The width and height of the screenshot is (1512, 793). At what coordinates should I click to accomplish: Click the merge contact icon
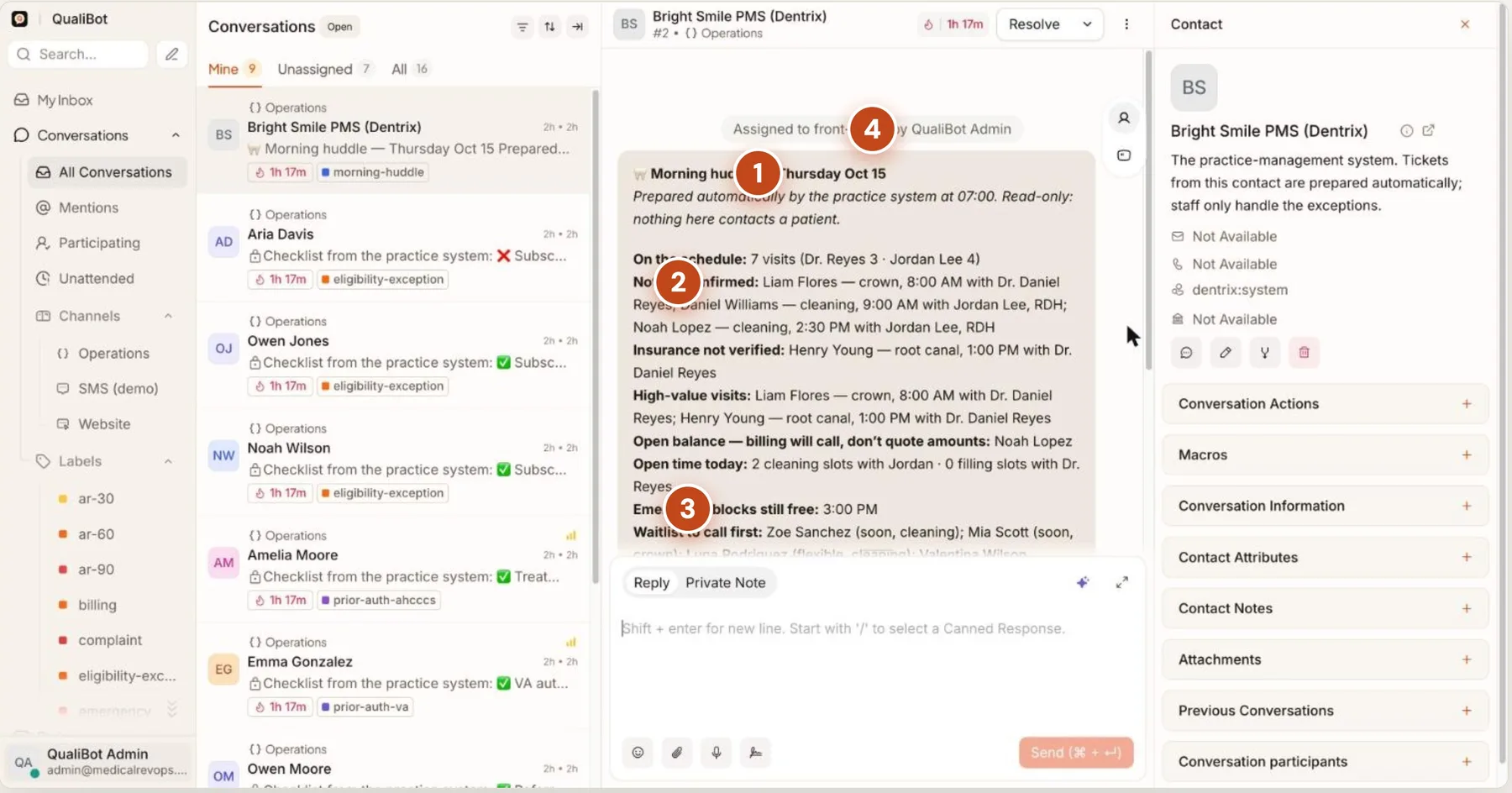tap(1264, 353)
